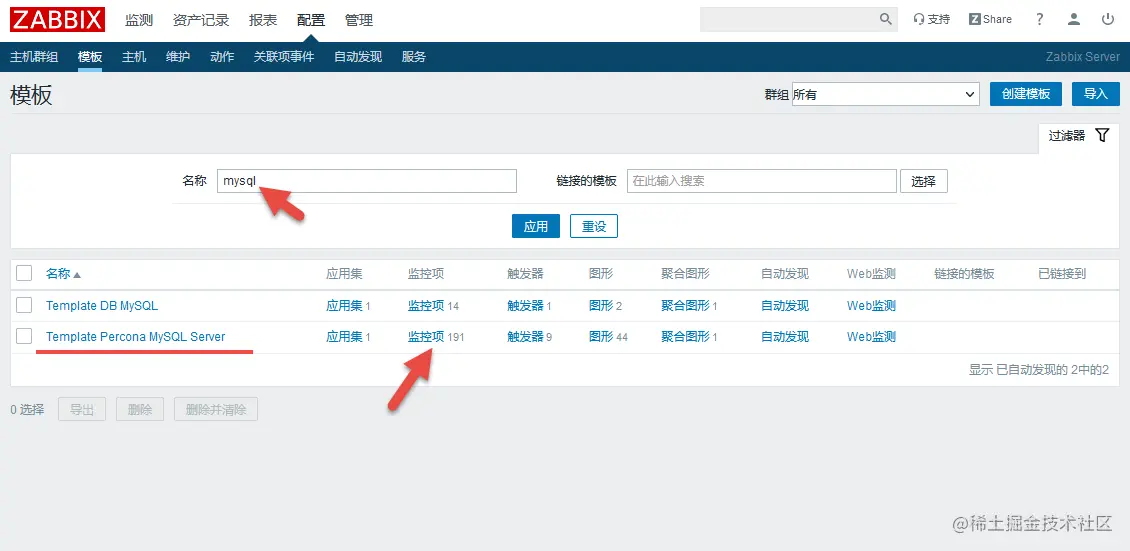This screenshot has height=551, width=1130.
Task: Toggle the 过滤器 filter tab
Action: (1078, 135)
